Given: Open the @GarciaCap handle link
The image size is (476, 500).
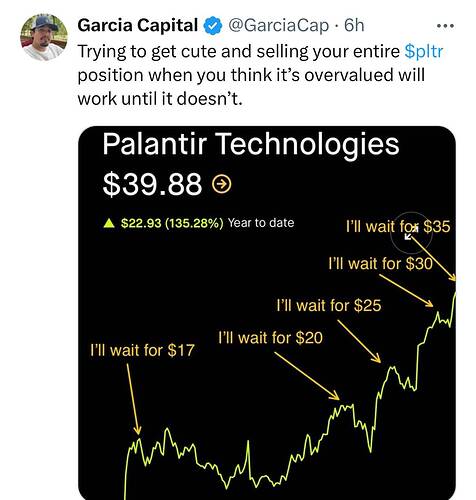Looking at the screenshot, I should (x=278, y=26).
